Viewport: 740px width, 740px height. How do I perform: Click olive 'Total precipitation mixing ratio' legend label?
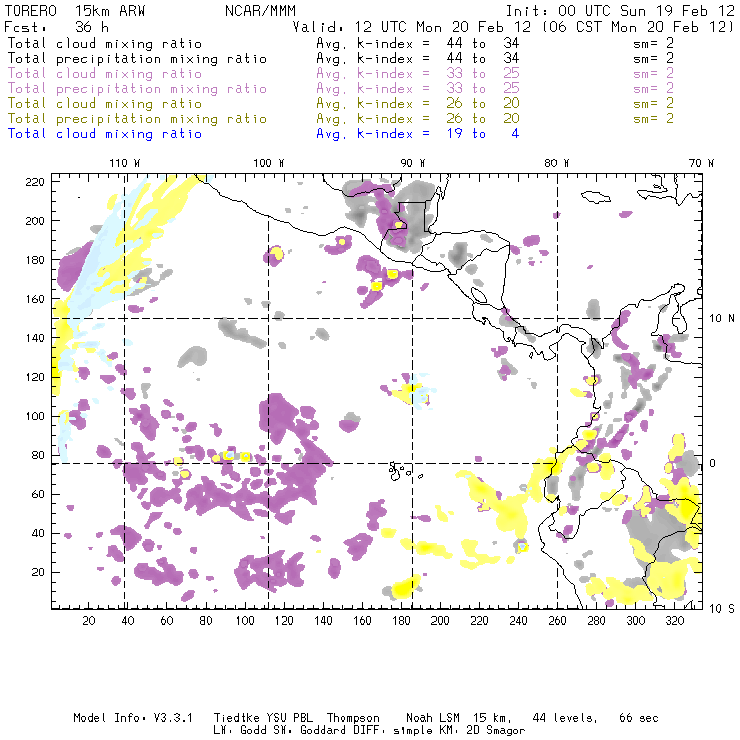(137, 118)
